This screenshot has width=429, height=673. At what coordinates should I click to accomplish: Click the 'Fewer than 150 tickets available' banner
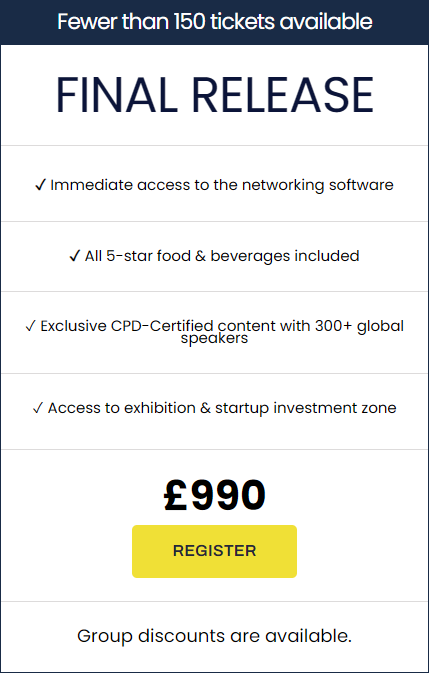[x=214, y=22]
